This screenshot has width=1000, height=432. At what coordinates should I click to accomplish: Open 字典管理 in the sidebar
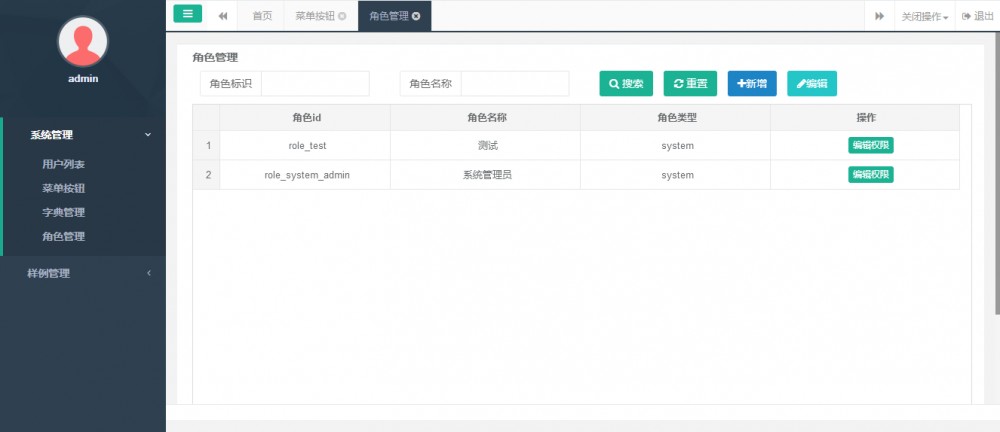64,212
